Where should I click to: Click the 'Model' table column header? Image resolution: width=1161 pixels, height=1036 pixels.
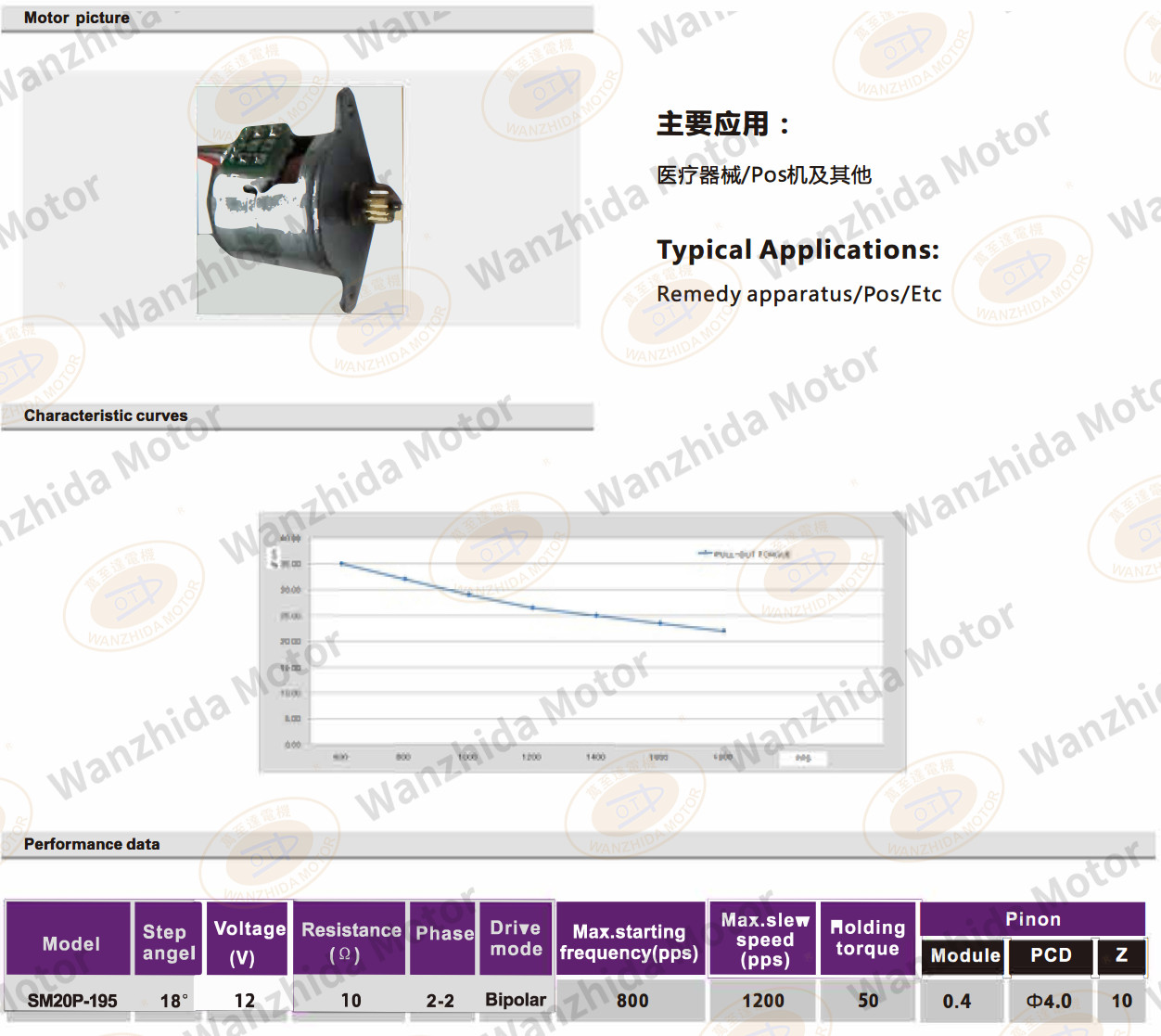click(x=69, y=939)
